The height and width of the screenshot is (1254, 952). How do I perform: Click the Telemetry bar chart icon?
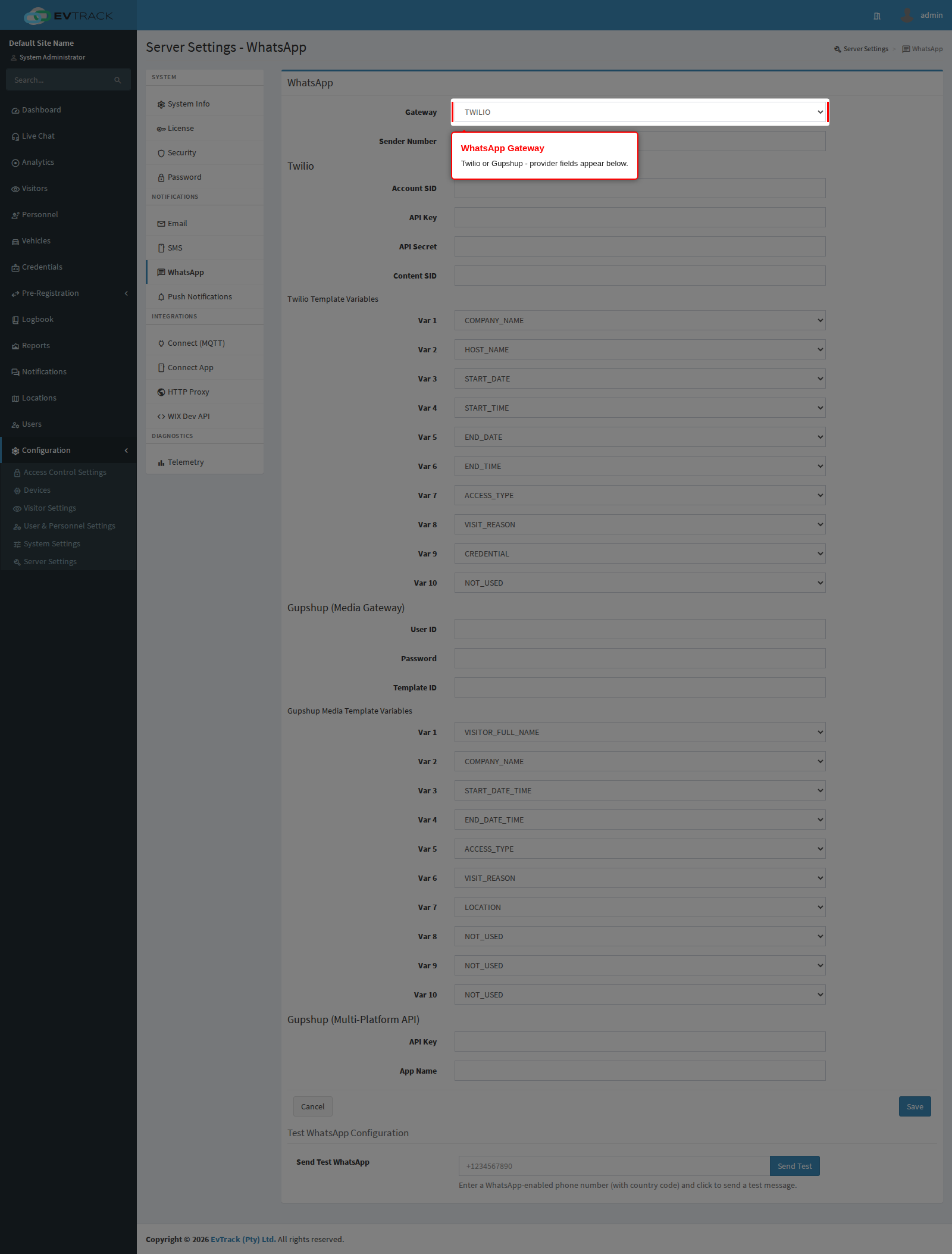pos(161,463)
